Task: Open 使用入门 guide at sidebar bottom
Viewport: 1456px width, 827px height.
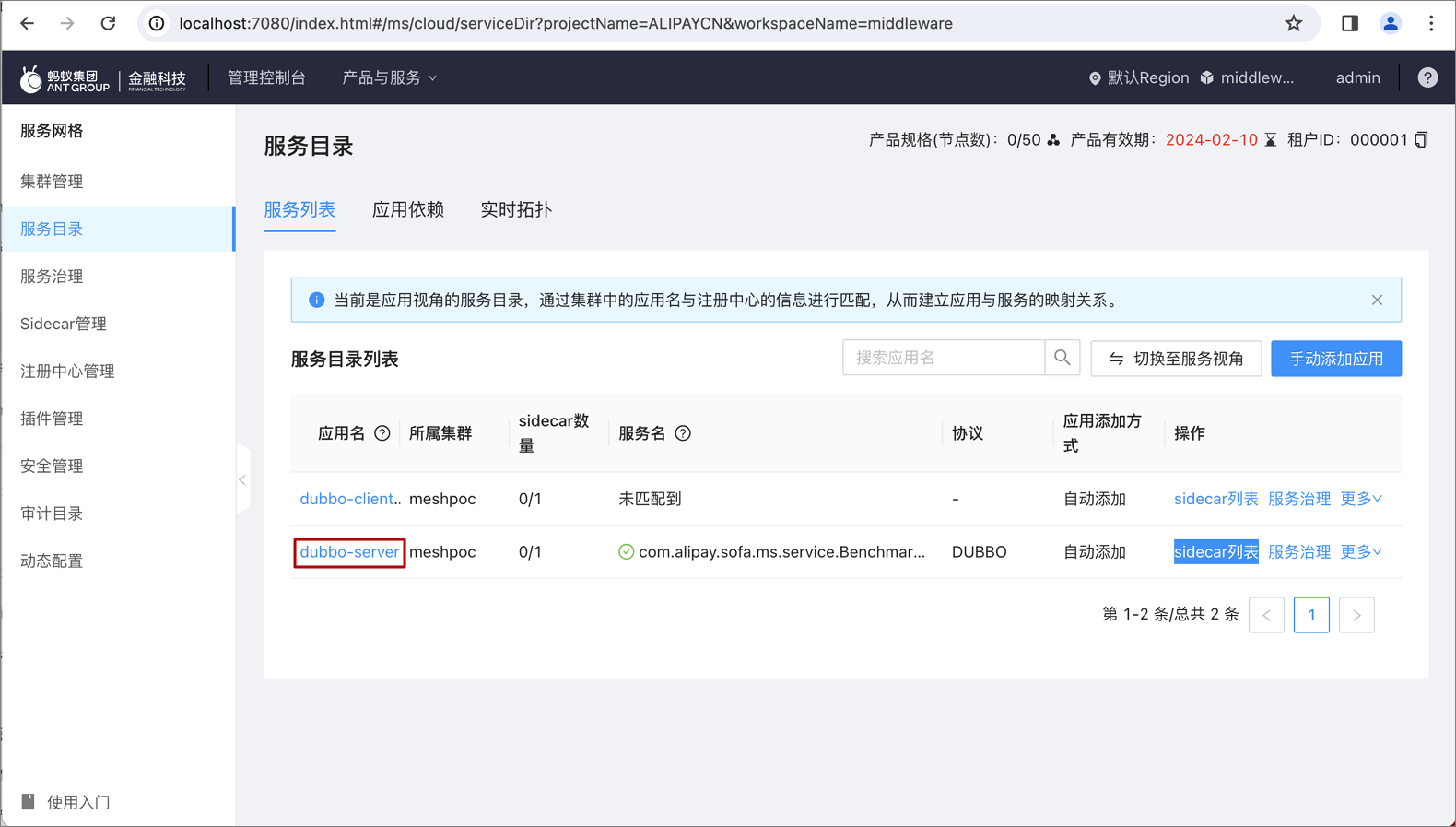Action: [66, 802]
